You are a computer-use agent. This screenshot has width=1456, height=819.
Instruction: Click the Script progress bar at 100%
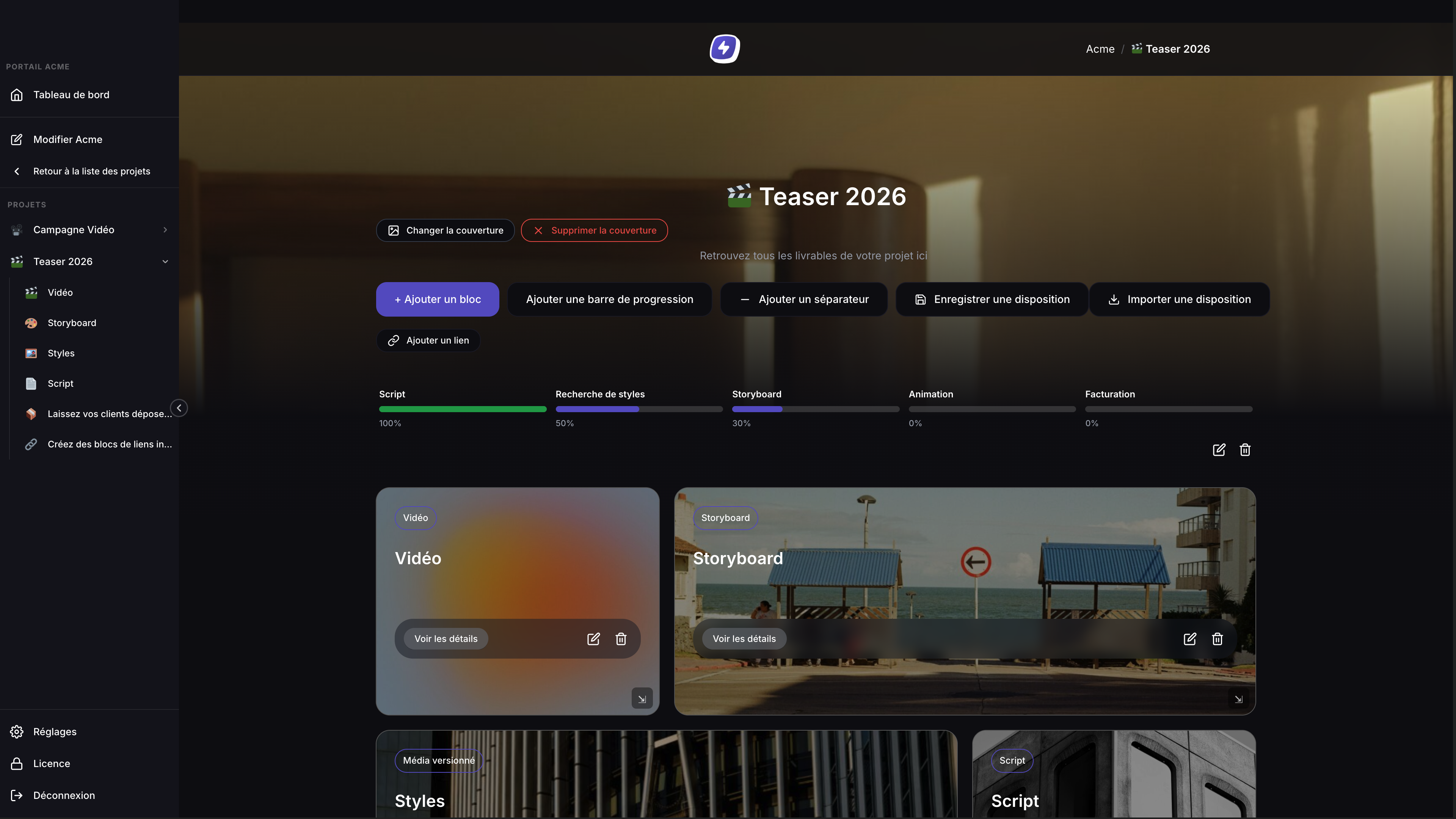tap(463, 409)
